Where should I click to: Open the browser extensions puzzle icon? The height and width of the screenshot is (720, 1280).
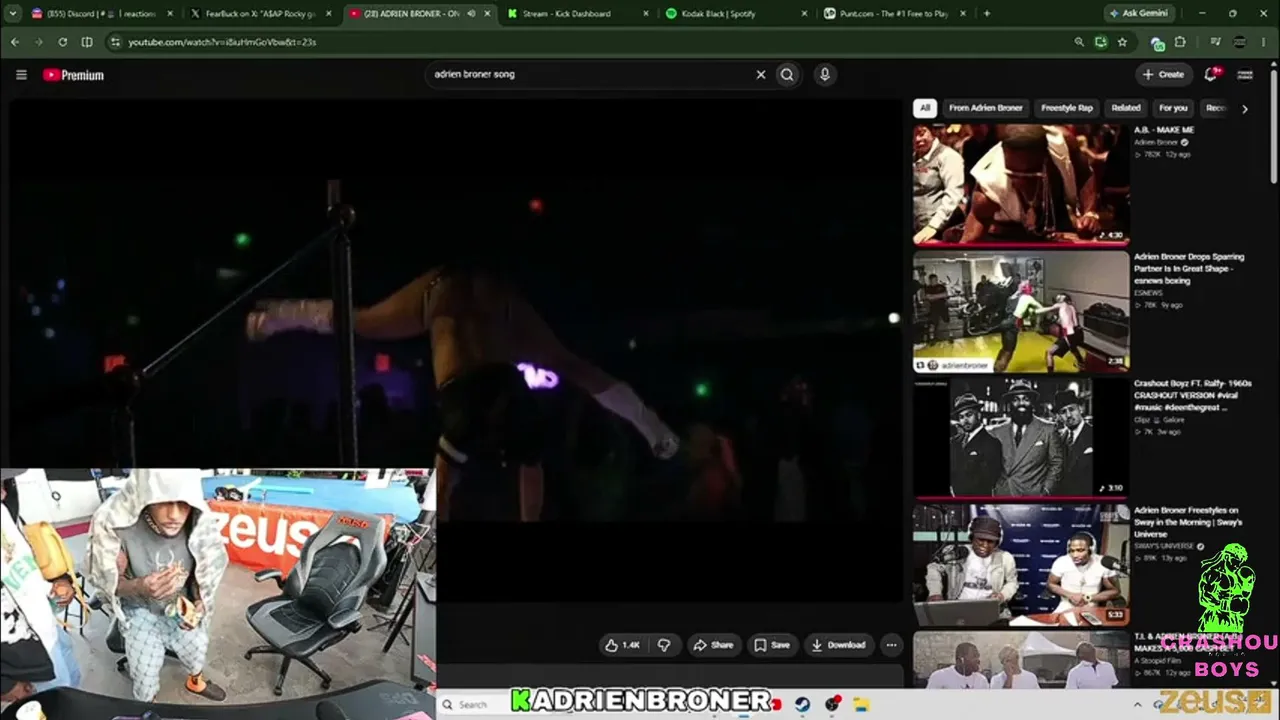pos(1180,42)
